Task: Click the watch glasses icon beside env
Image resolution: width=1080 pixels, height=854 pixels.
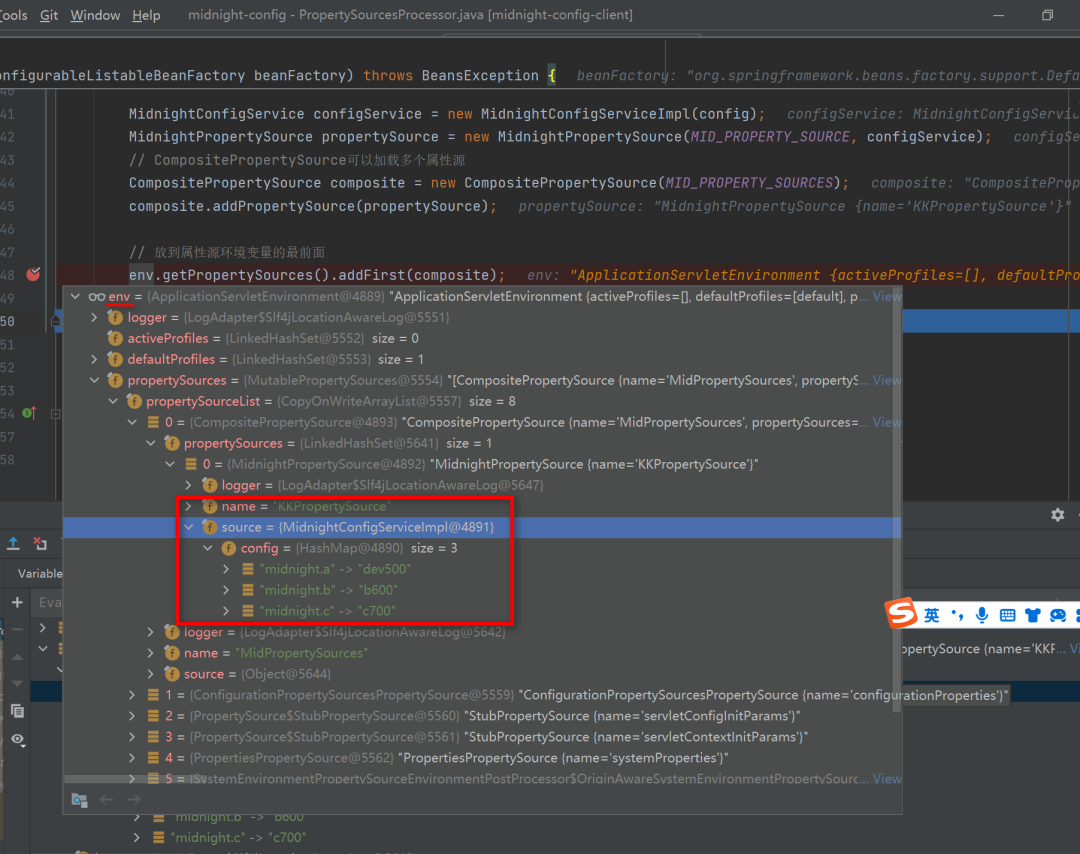Action: (96, 297)
